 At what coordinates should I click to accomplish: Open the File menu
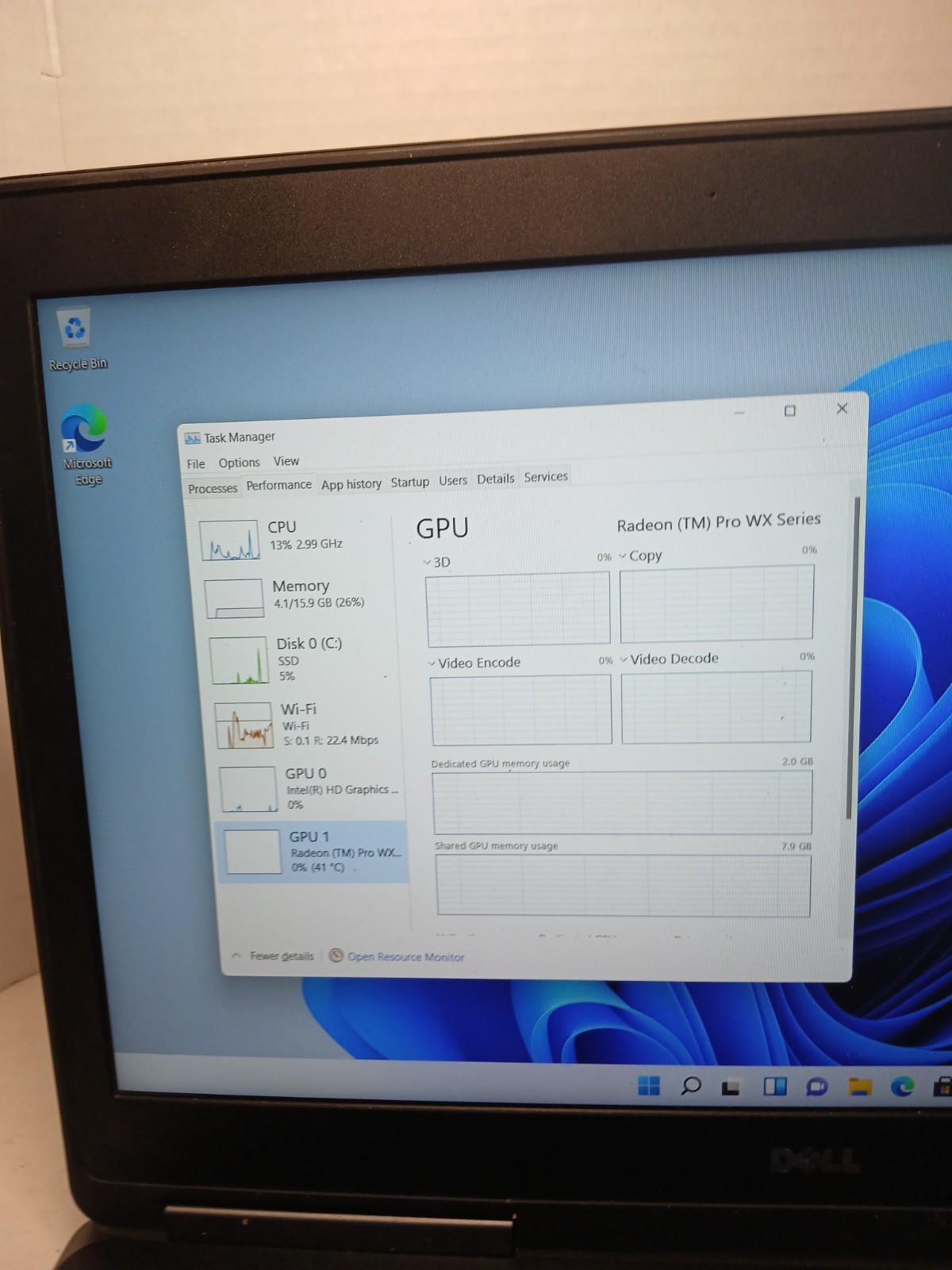(x=196, y=464)
